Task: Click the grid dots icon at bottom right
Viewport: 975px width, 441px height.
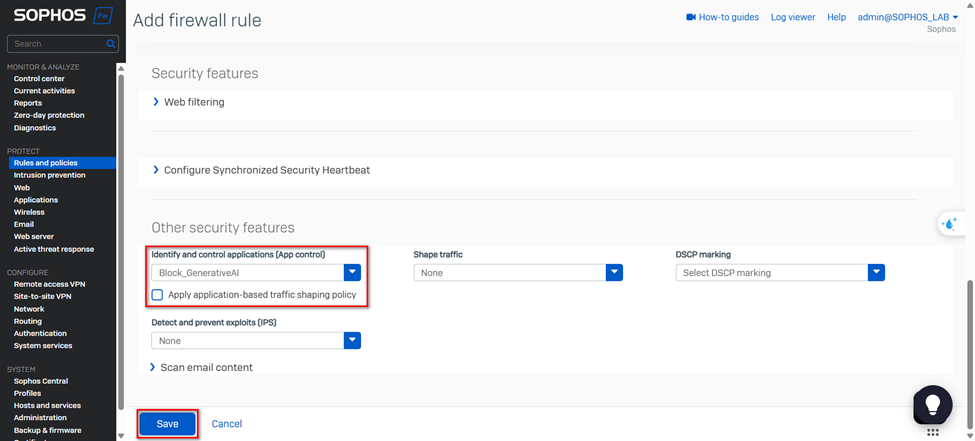Action: coord(932,433)
